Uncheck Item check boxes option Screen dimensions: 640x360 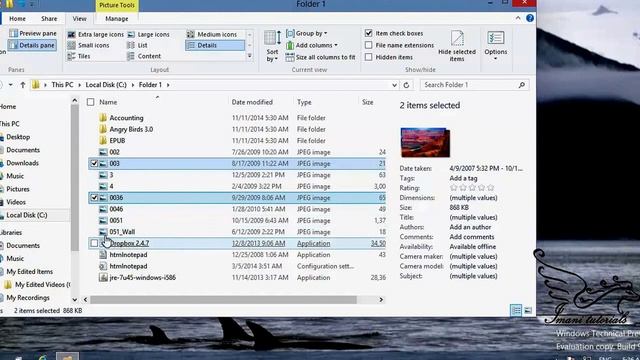369,33
